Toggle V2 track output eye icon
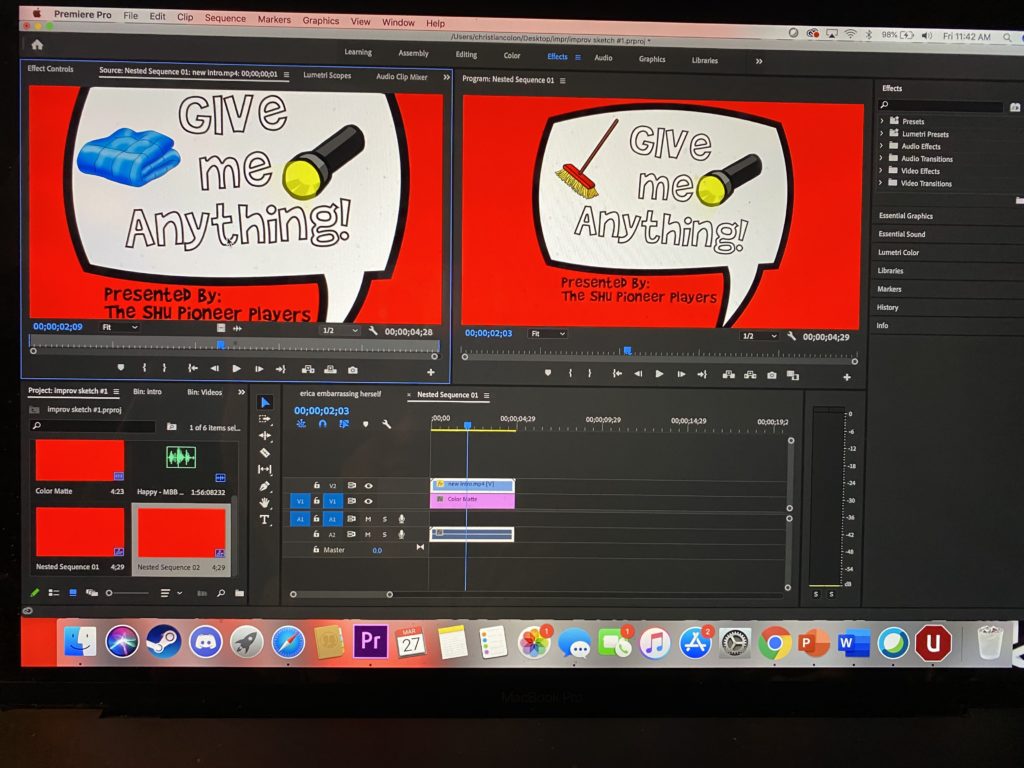1024x768 pixels. tap(368, 485)
